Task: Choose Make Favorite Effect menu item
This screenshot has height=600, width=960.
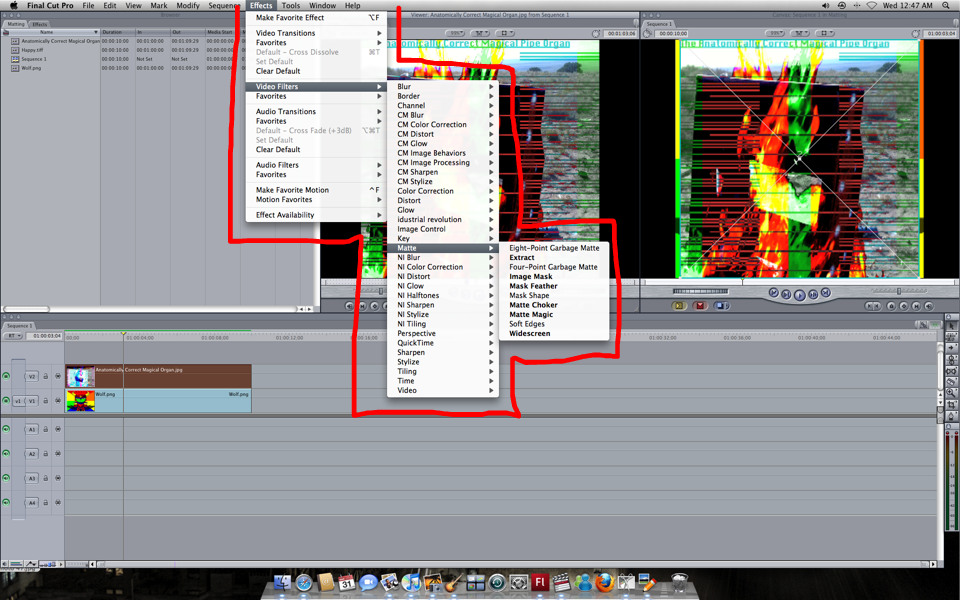Action: pos(316,18)
